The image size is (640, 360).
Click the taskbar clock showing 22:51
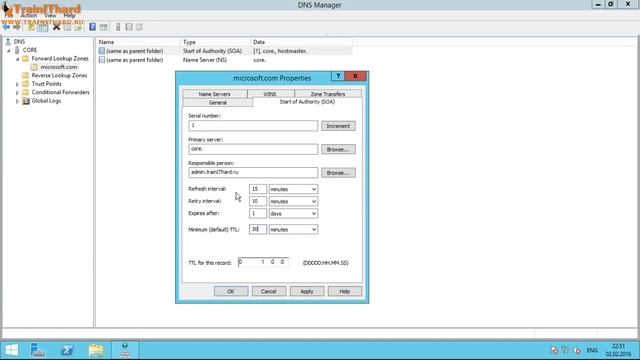point(618,350)
